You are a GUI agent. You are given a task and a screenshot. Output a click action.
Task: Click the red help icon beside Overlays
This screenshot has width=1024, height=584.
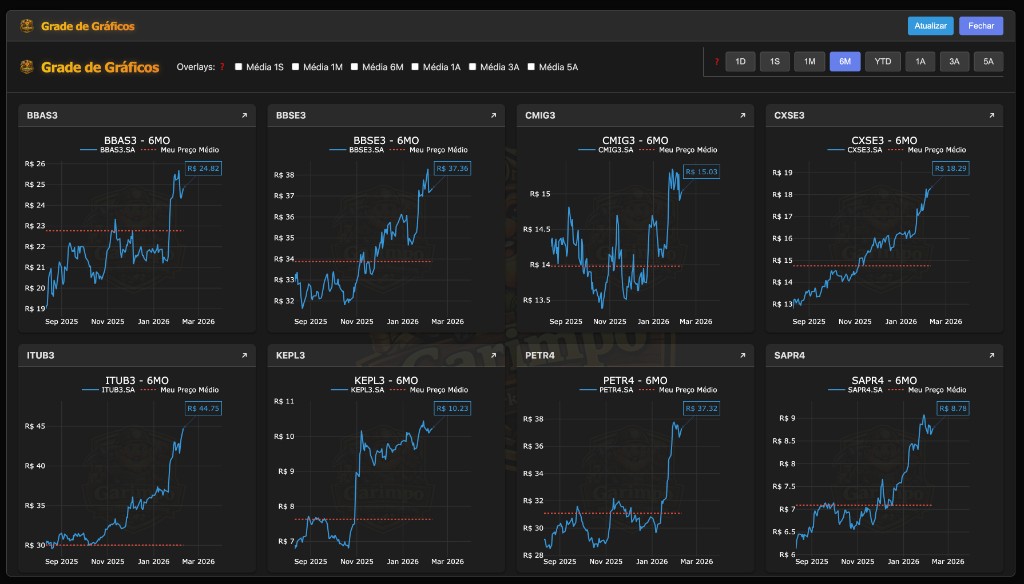[x=222, y=68]
